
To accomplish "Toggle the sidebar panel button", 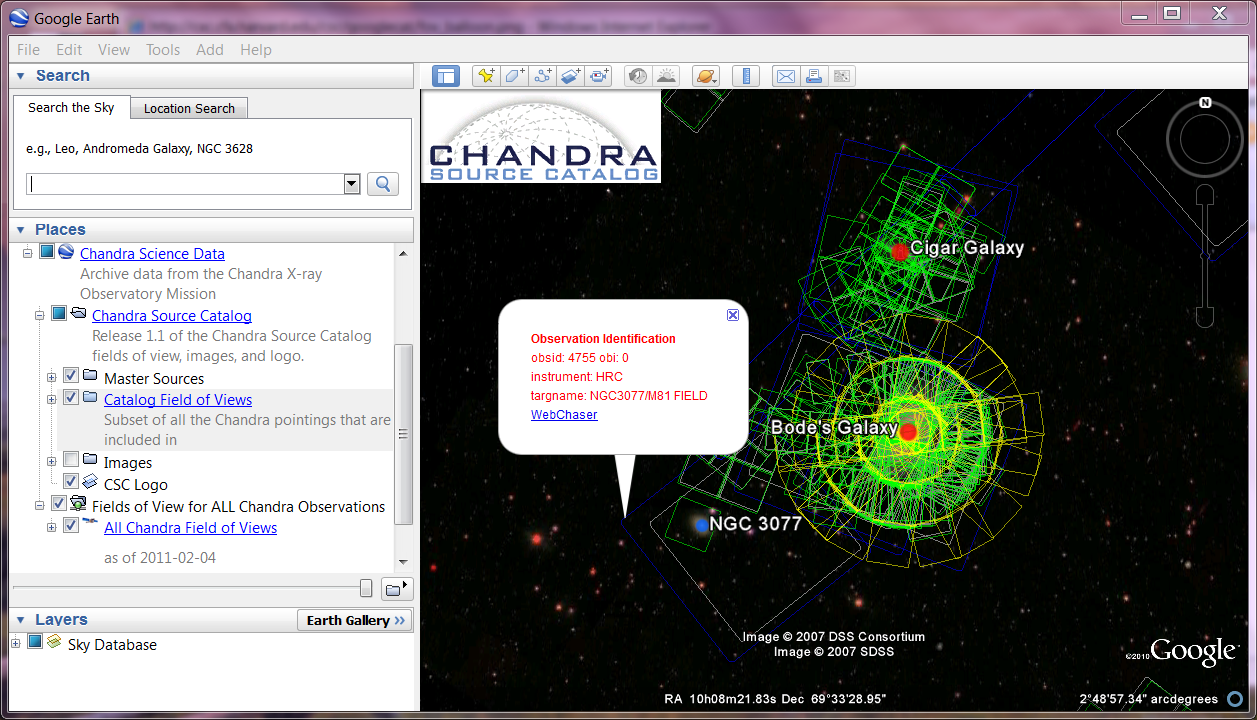I will click(x=445, y=76).
